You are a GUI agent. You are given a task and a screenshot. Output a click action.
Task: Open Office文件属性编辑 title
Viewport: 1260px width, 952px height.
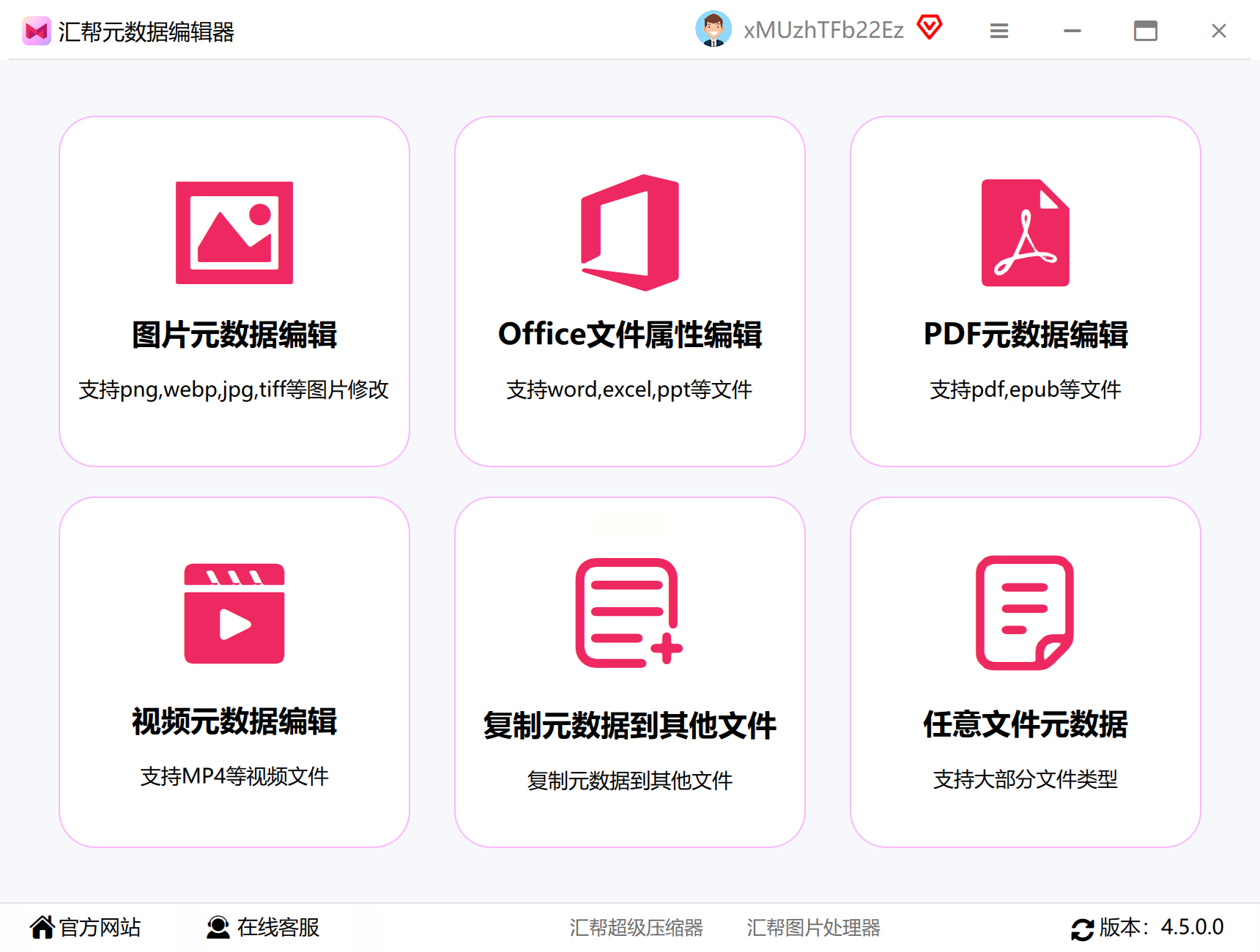click(630, 334)
